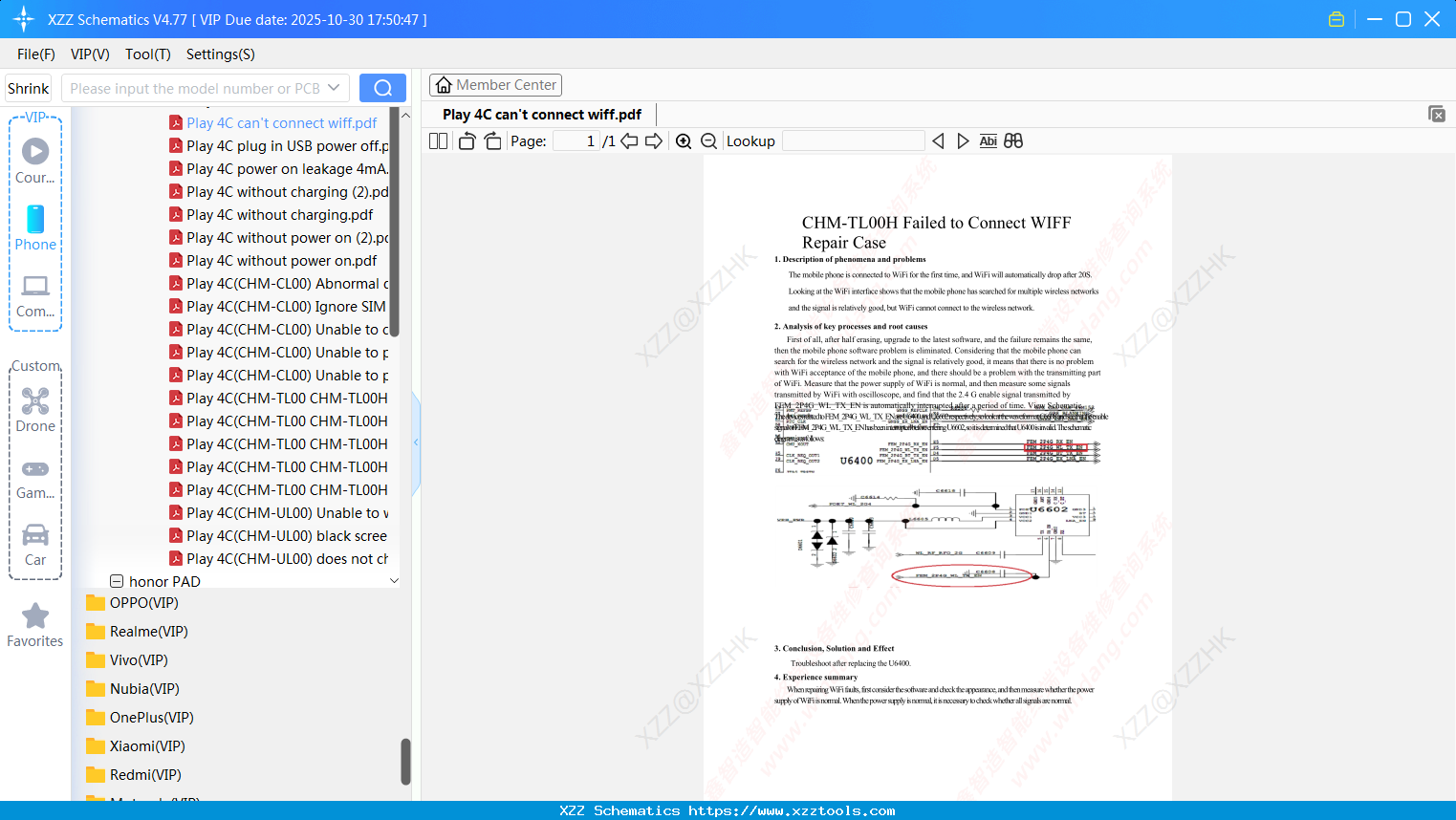Select the 'honor PAD' label in the tree

(164, 581)
